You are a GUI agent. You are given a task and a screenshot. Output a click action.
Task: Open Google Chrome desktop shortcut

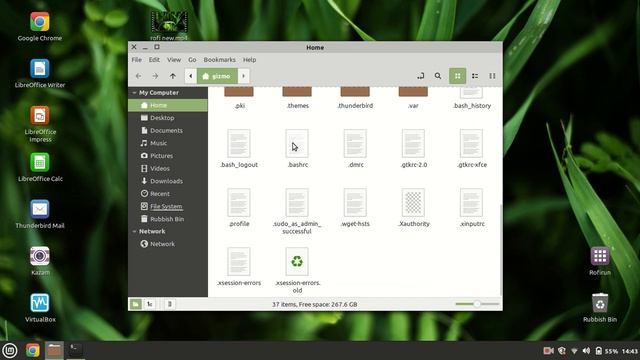[x=40, y=27]
